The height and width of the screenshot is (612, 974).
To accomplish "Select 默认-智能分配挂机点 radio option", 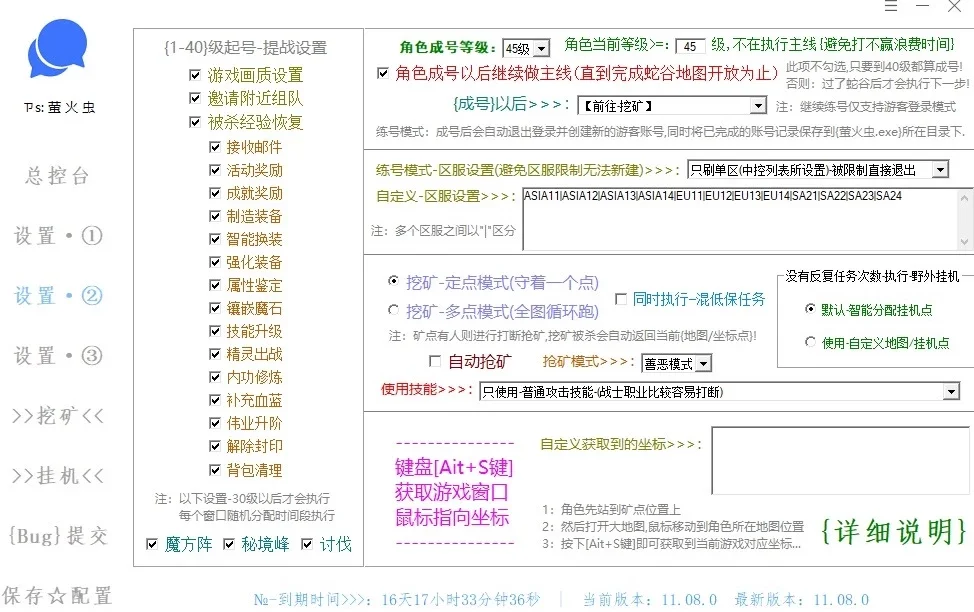I will (810, 309).
